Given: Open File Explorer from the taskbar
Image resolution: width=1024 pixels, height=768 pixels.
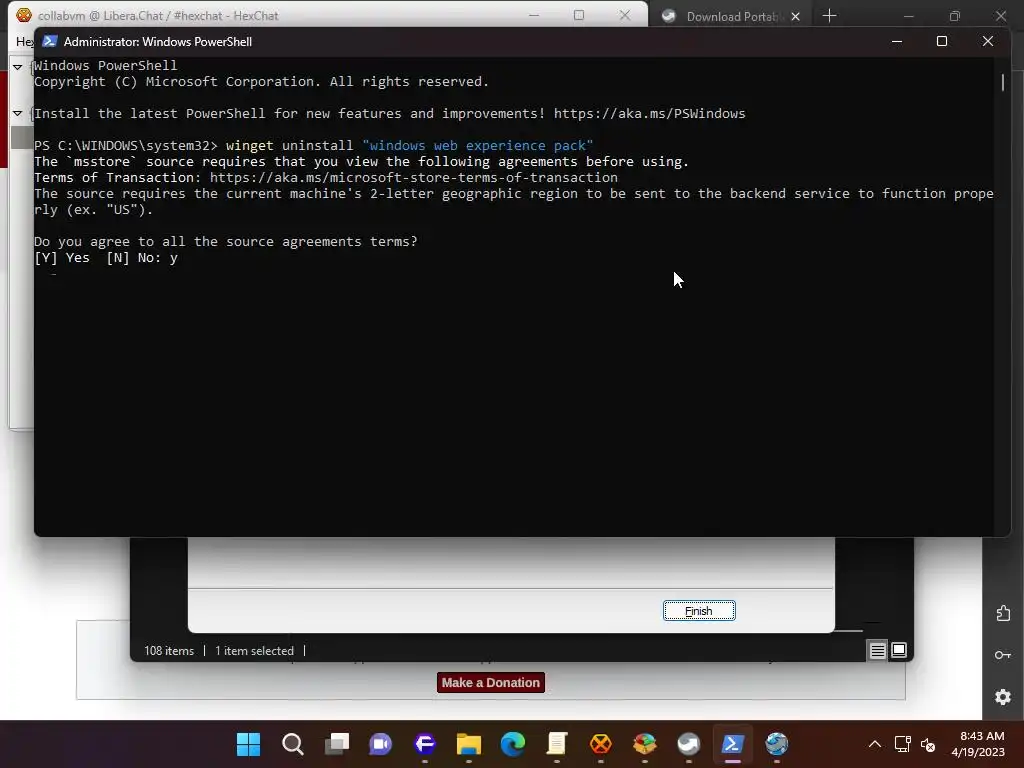Looking at the screenshot, I should [x=468, y=743].
